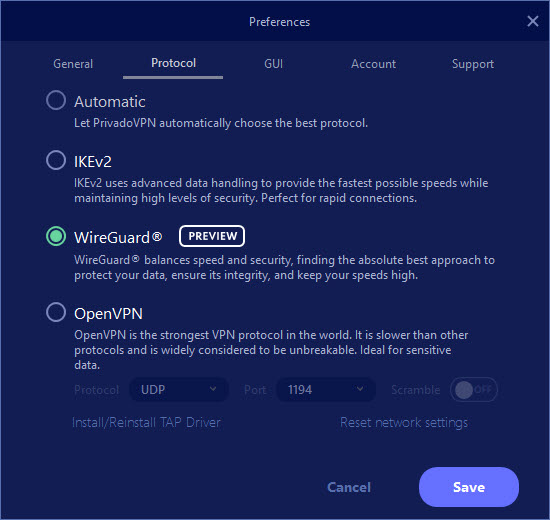Click the chevron arrow on UDP selector
The width and height of the screenshot is (550, 520).
pos(213,389)
